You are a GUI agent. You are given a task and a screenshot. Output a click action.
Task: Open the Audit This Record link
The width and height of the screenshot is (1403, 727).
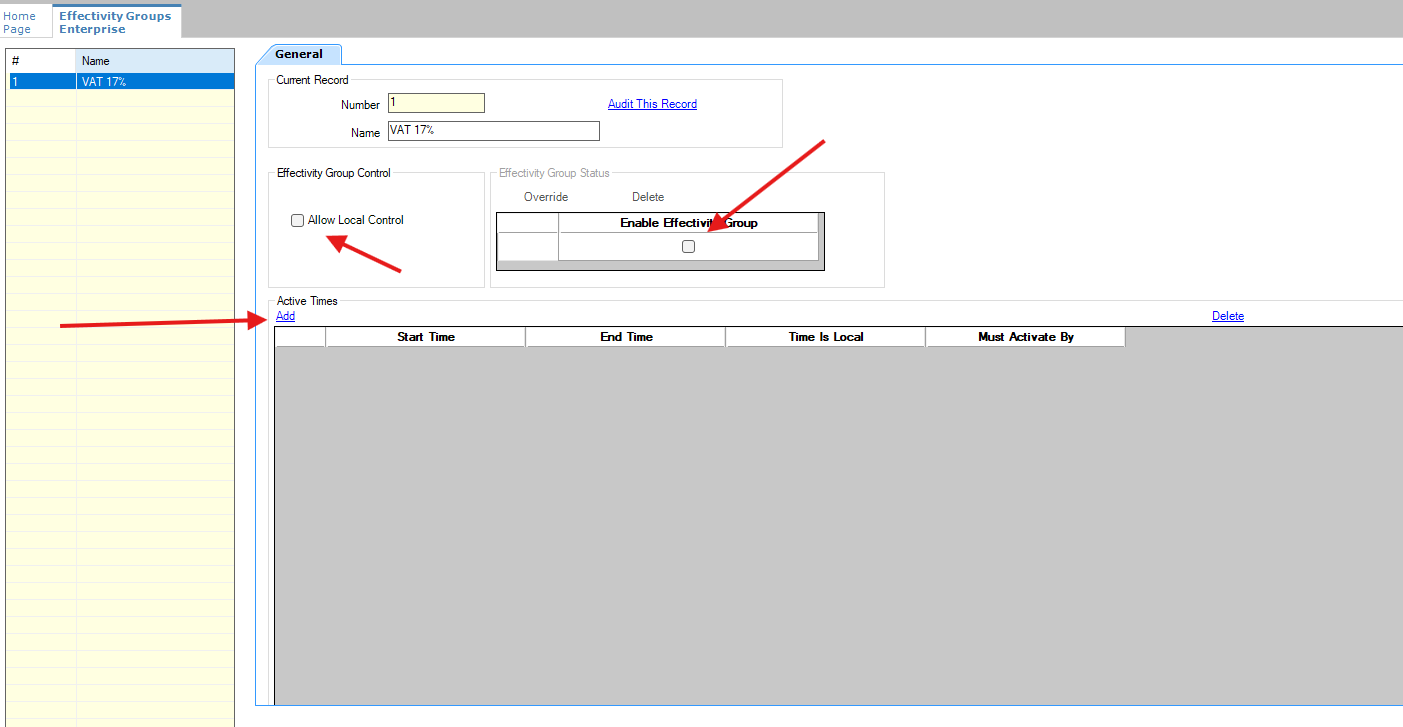pos(652,104)
